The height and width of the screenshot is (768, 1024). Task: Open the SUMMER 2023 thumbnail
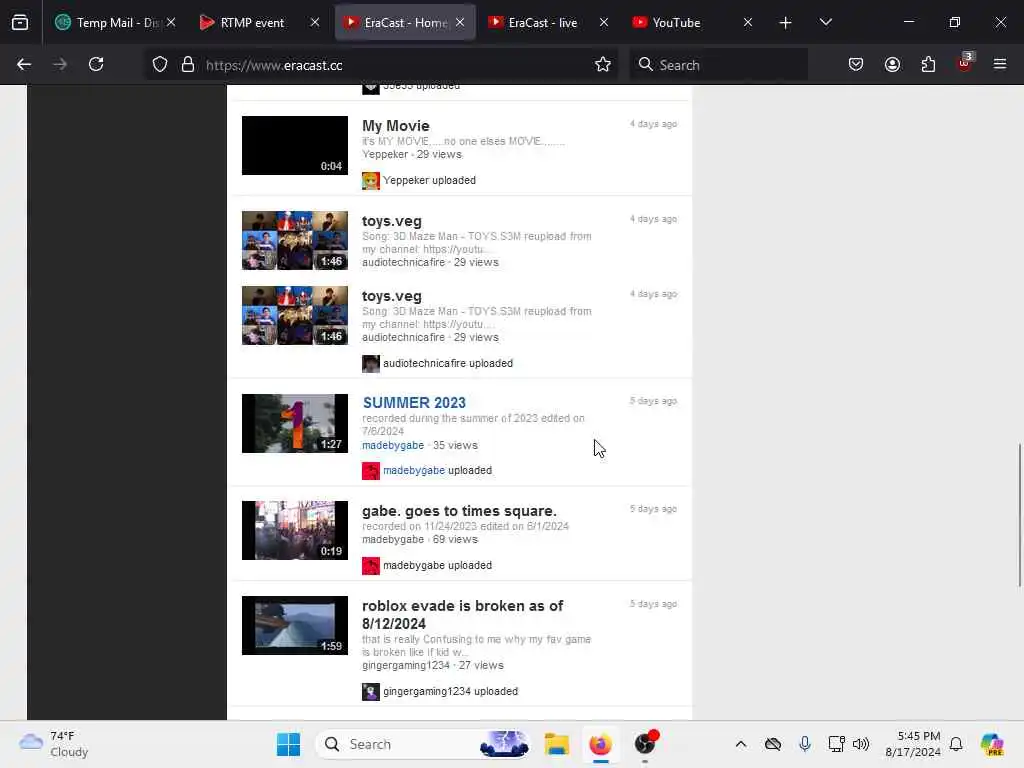pyautogui.click(x=295, y=423)
